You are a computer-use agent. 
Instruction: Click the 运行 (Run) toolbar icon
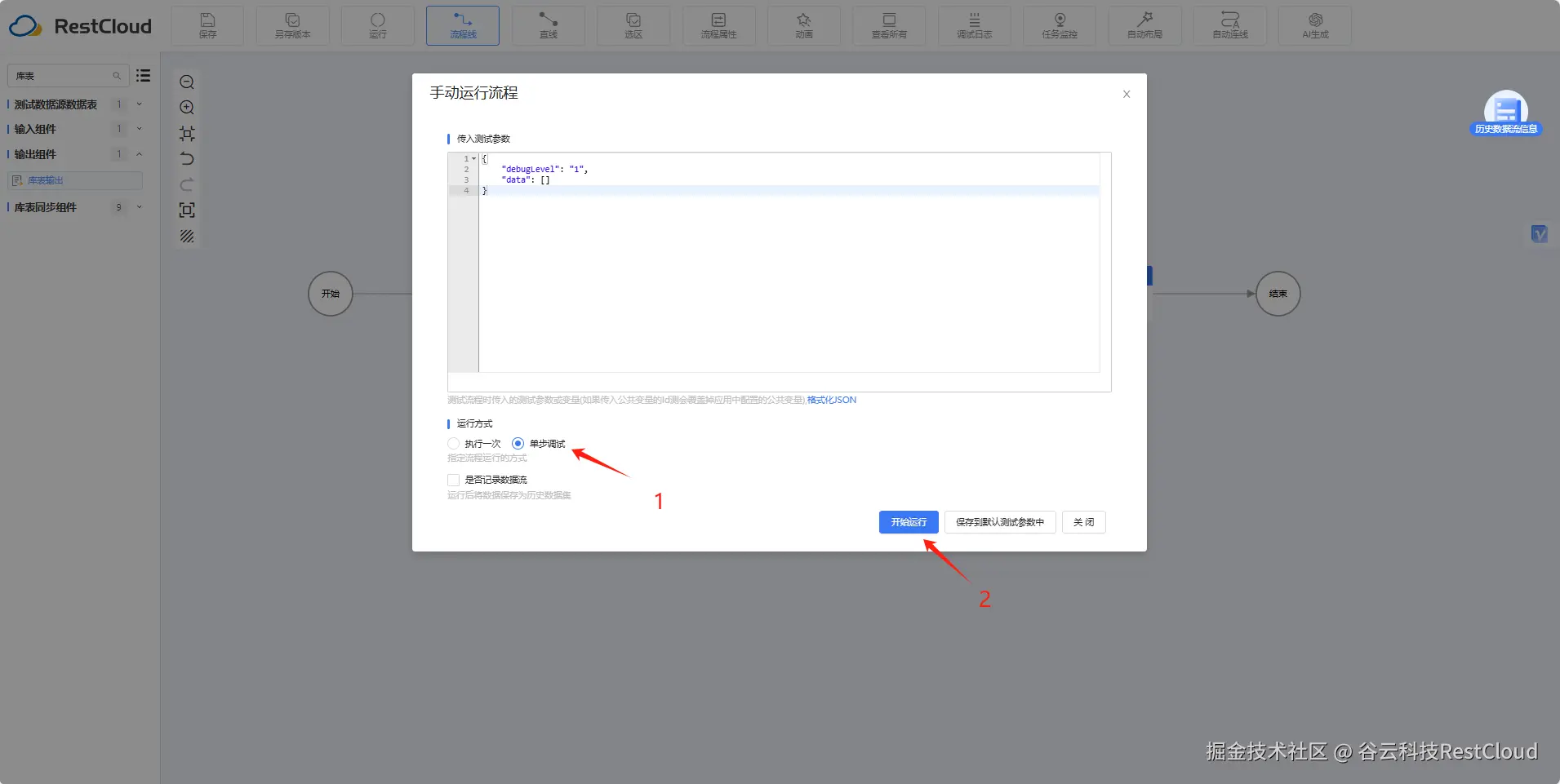click(x=378, y=25)
